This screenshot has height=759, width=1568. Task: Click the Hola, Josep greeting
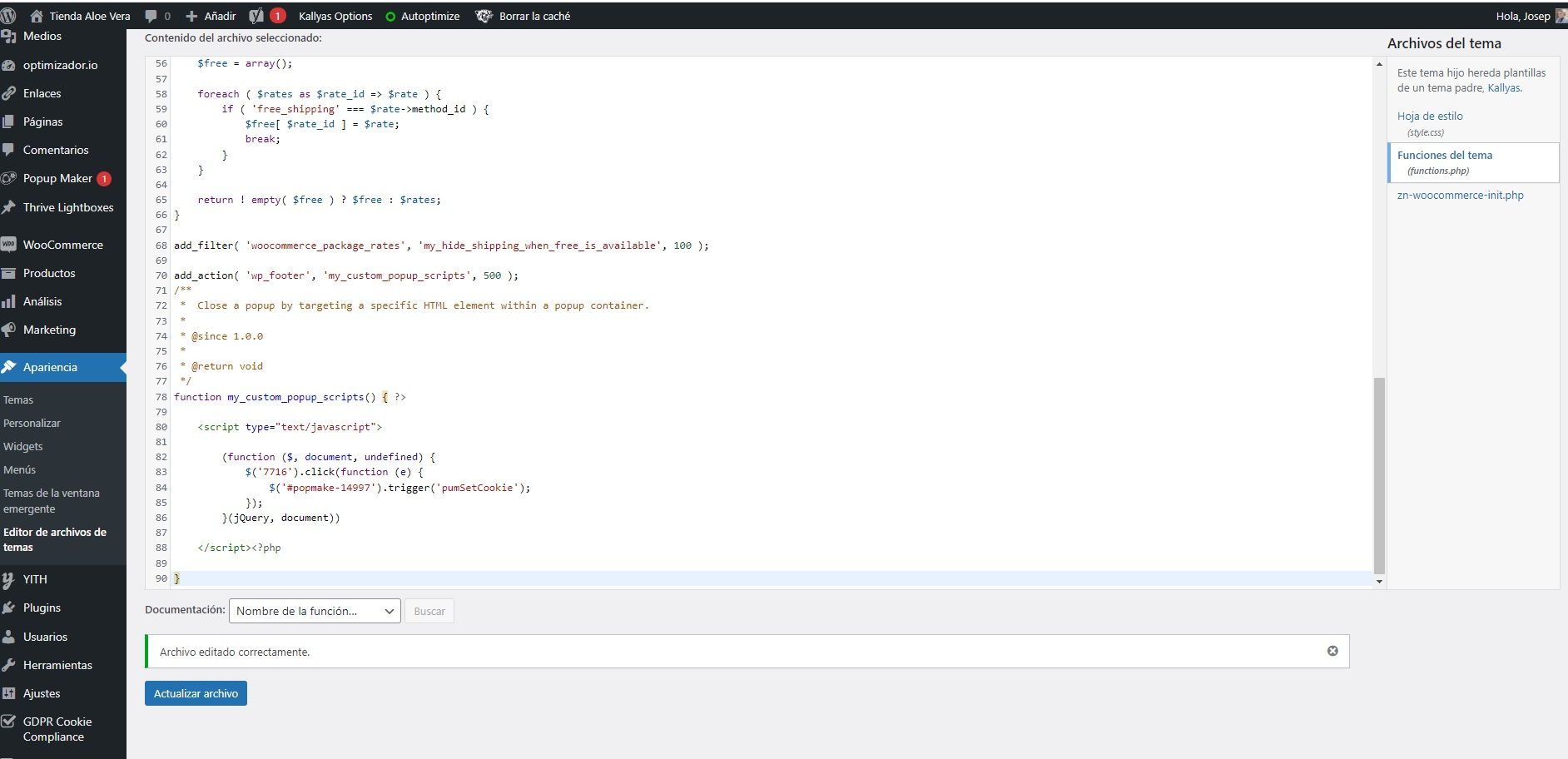point(1523,16)
